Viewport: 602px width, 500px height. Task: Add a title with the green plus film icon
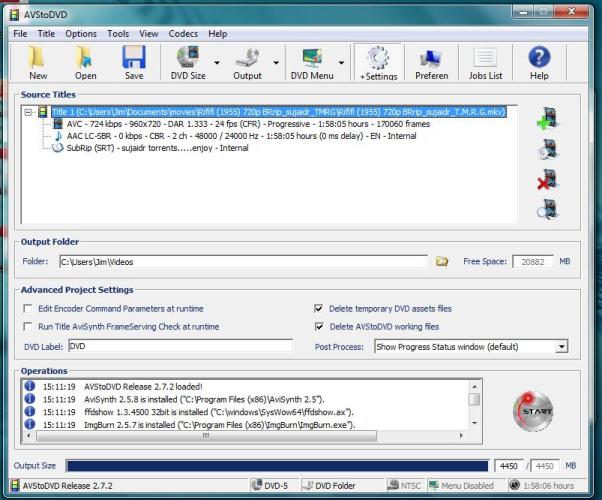click(548, 119)
